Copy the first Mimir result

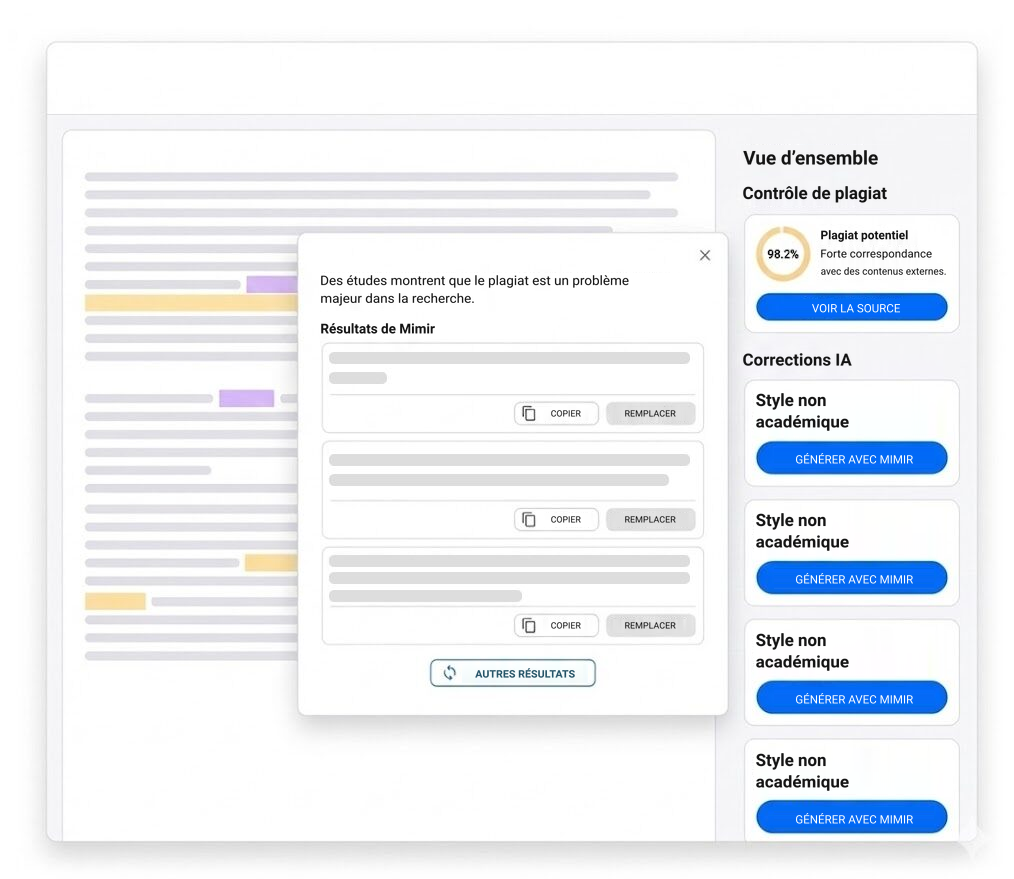coord(556,413)
